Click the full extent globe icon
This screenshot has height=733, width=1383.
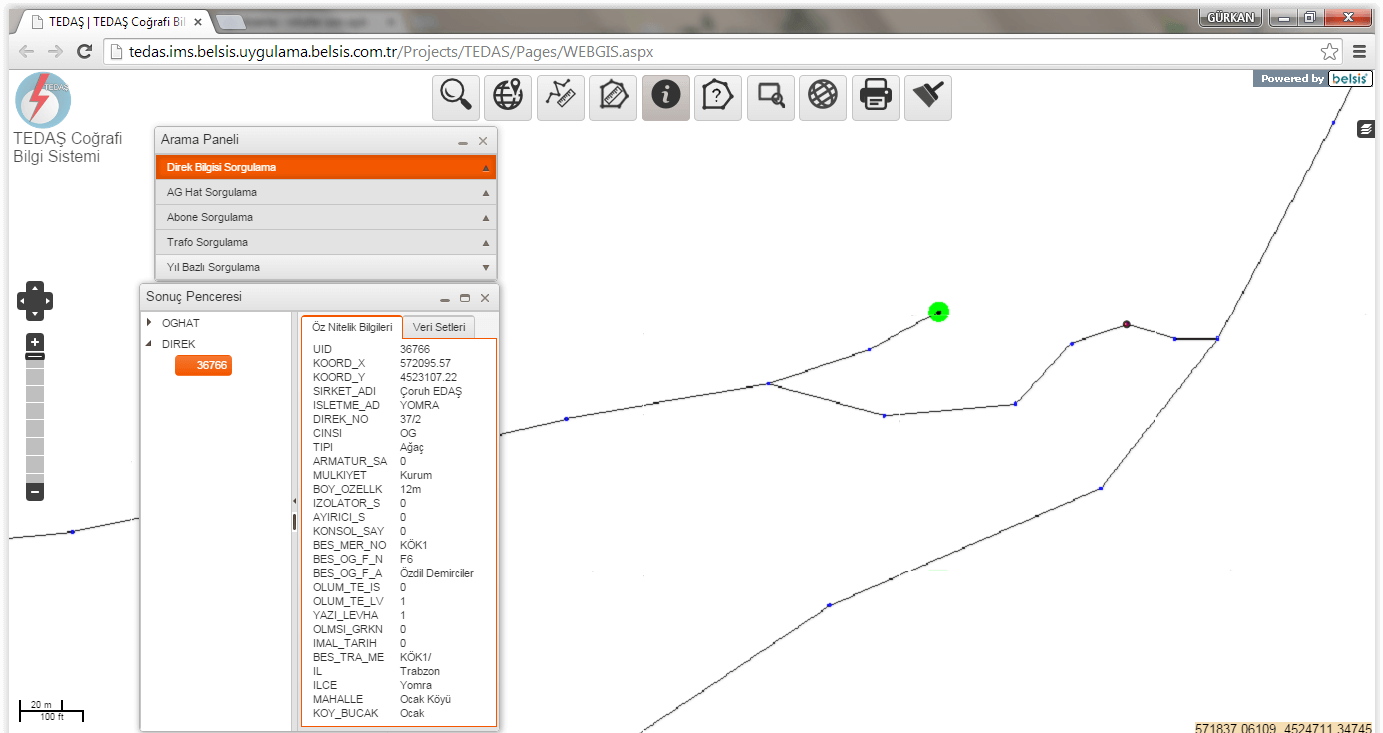pos(823,96)
